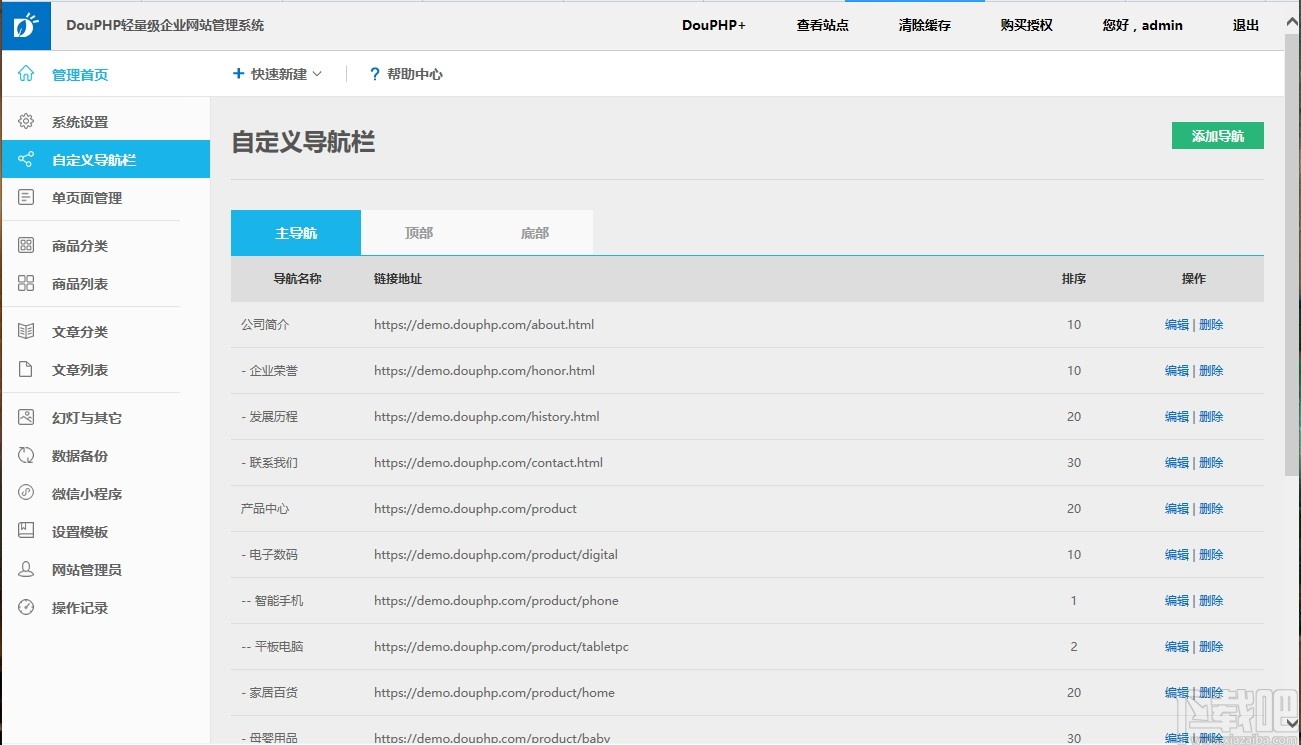Screen dimensions: 1301x745
Task: Delete the 联系我们 navigation row
Action: pos(1211,463)
